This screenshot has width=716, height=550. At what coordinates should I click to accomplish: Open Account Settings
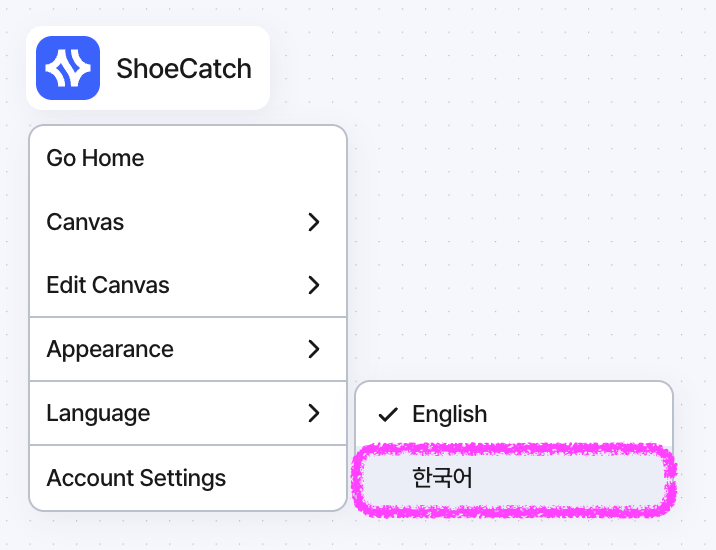[x=188, y=478]
